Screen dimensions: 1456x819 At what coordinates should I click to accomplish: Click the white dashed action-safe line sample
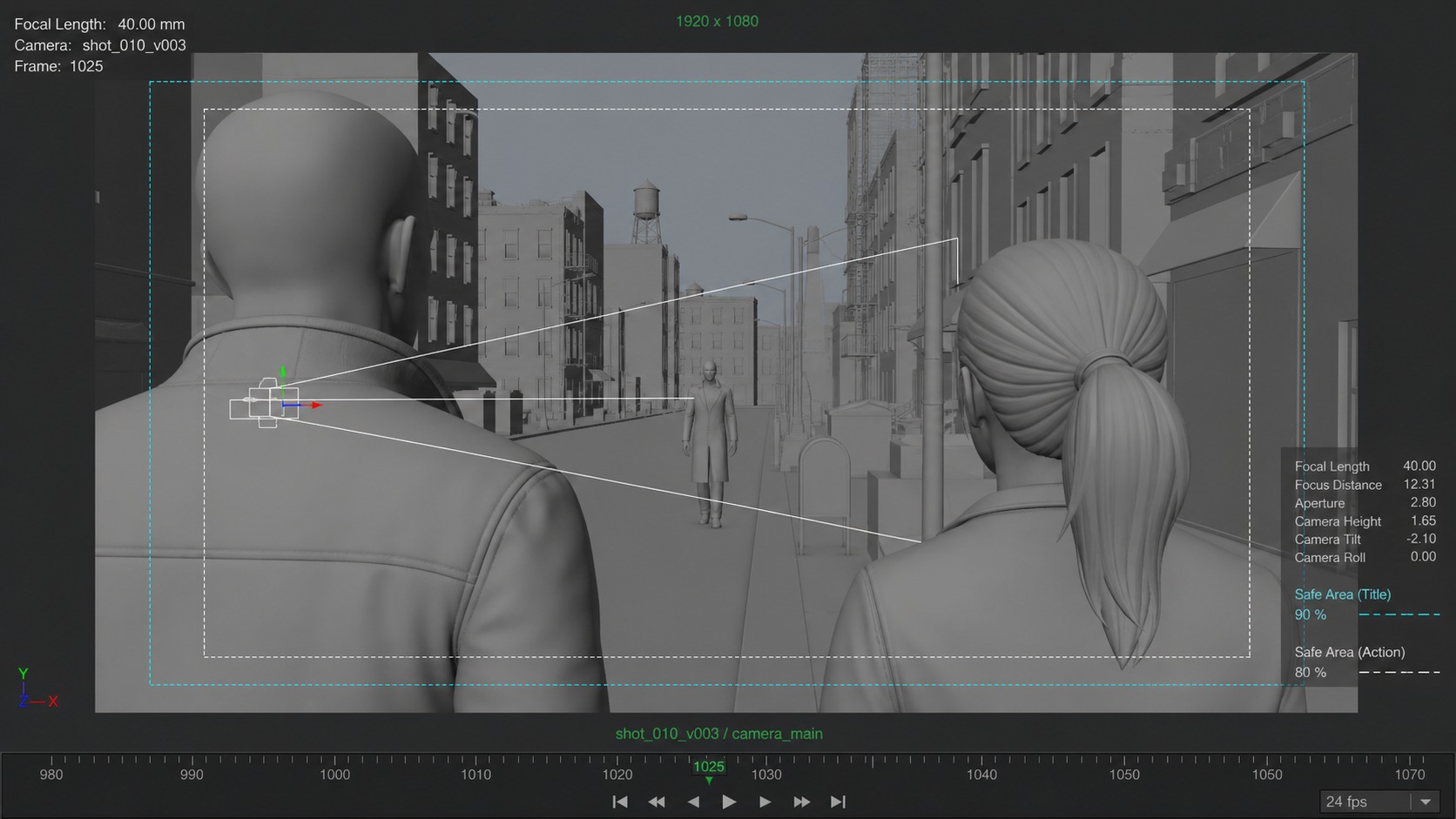1399,672
